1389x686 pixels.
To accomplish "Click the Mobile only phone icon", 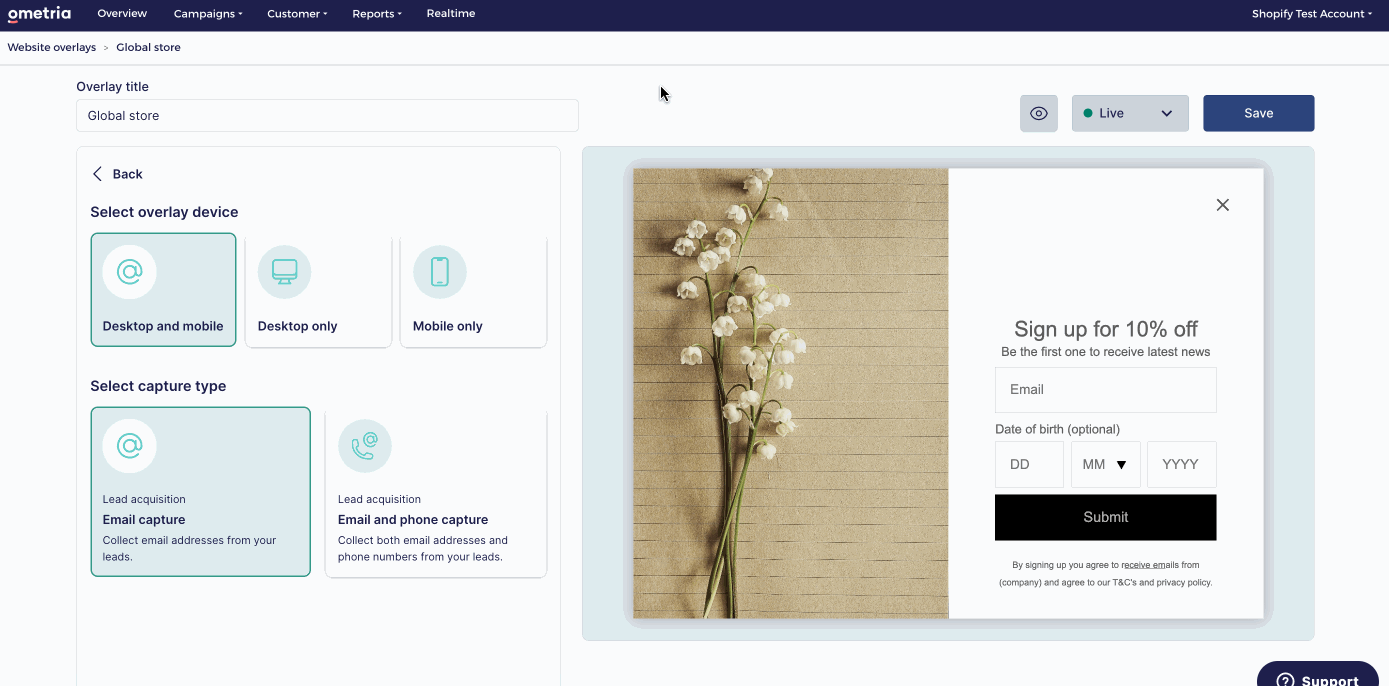I will (x=440, y=272).
